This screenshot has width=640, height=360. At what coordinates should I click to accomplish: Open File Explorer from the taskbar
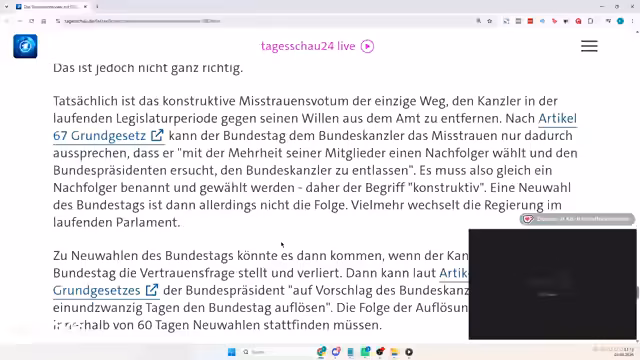tap(394, 352)
